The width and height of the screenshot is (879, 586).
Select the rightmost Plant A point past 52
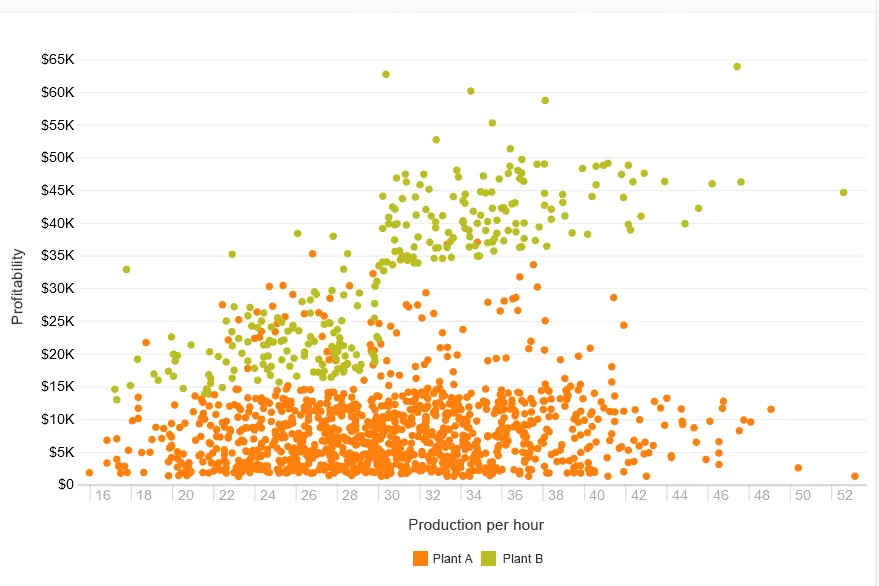[855, 477]
